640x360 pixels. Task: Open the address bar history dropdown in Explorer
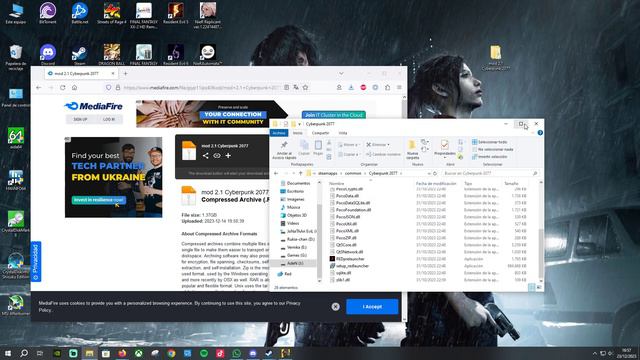click(429, 173)
